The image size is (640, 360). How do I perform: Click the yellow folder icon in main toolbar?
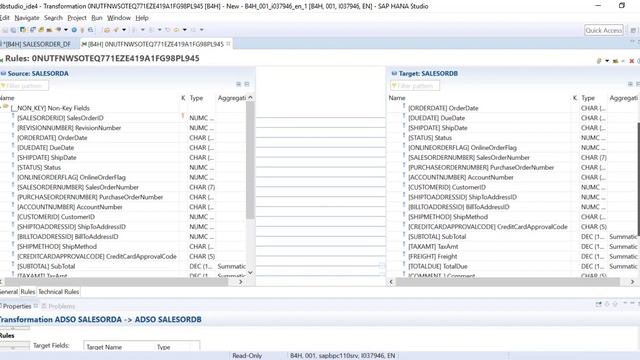coord(41,30)
